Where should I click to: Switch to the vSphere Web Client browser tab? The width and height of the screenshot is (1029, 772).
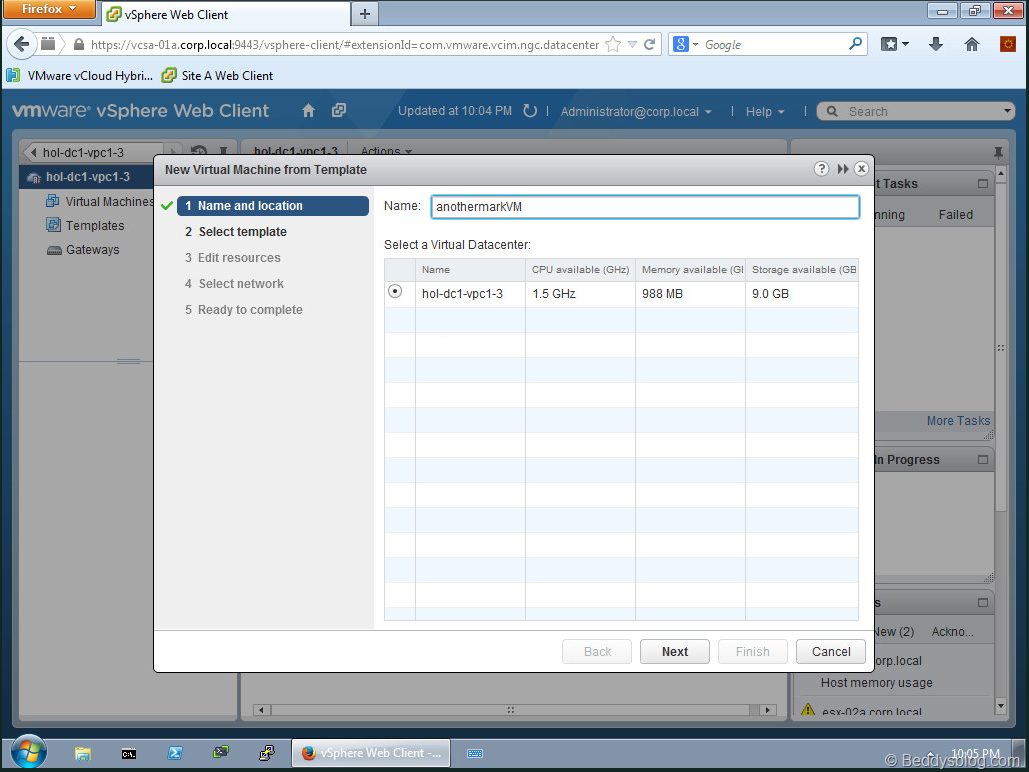[x=226, y=14]
